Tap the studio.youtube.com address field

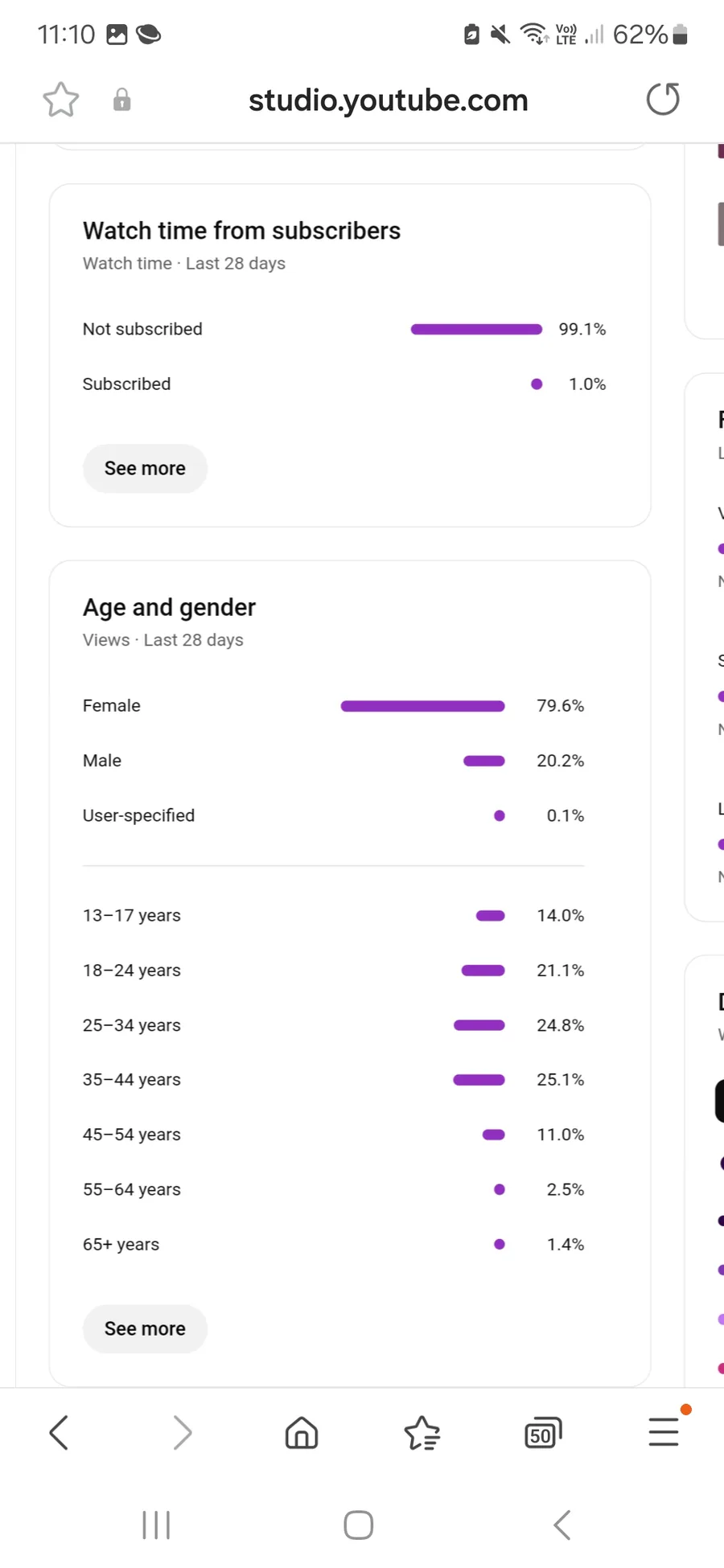389,101
